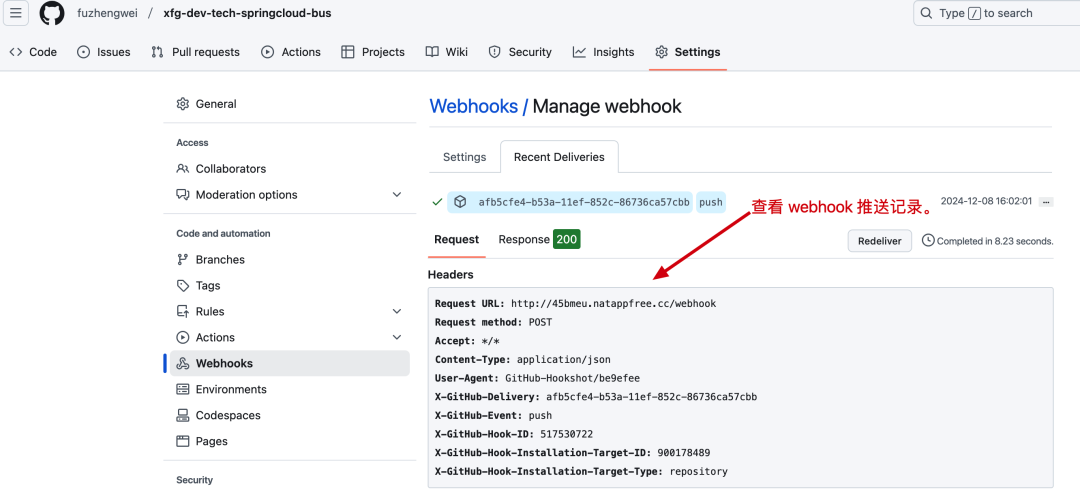Click the Pull requests icon
The image size is (1080, 489).
point(158,52)
